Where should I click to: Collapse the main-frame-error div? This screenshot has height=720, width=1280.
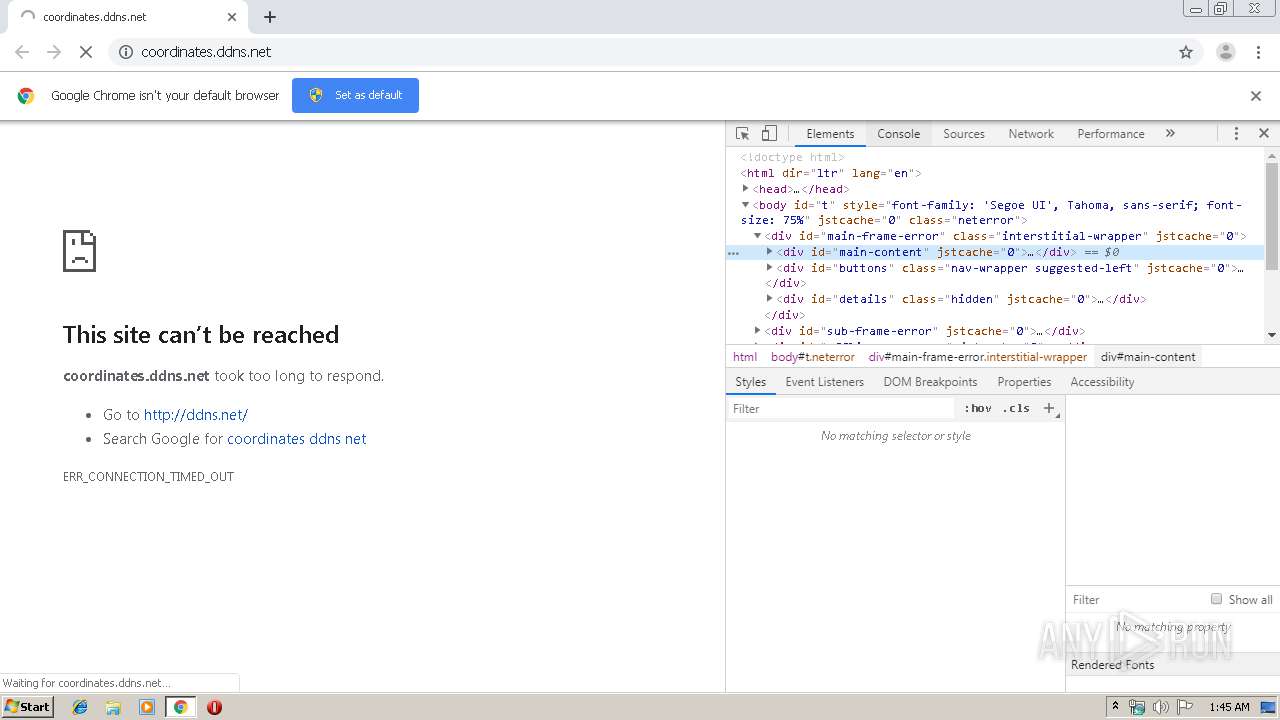(758, 236)
